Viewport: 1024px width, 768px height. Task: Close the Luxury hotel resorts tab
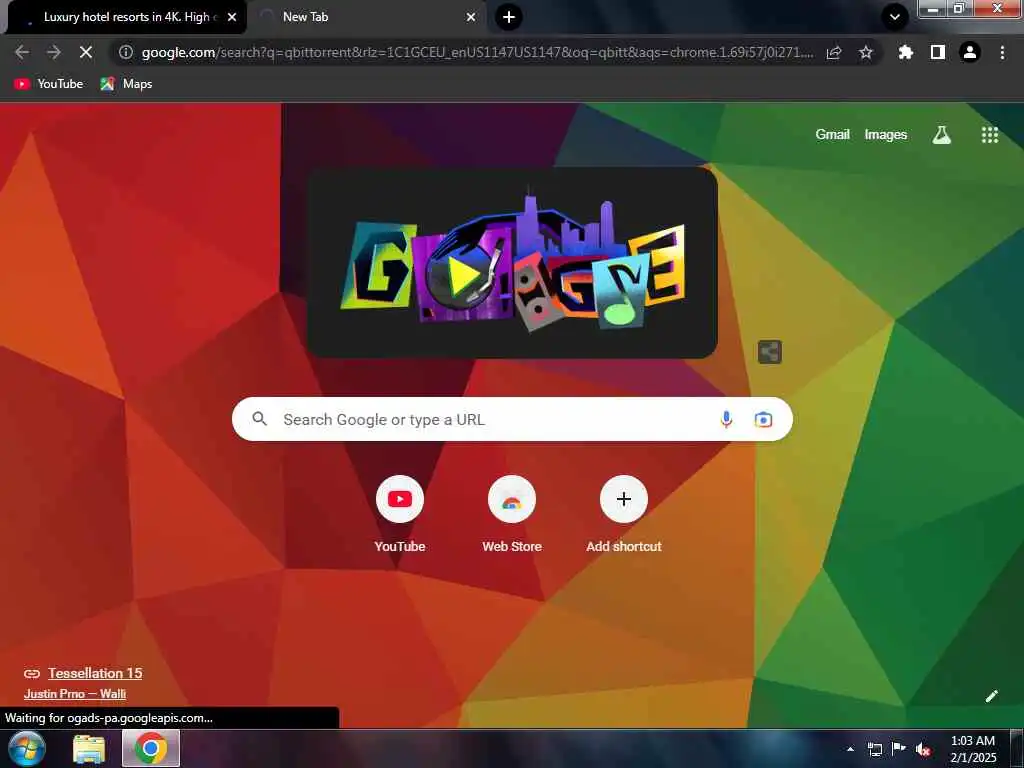click(232, 17)
